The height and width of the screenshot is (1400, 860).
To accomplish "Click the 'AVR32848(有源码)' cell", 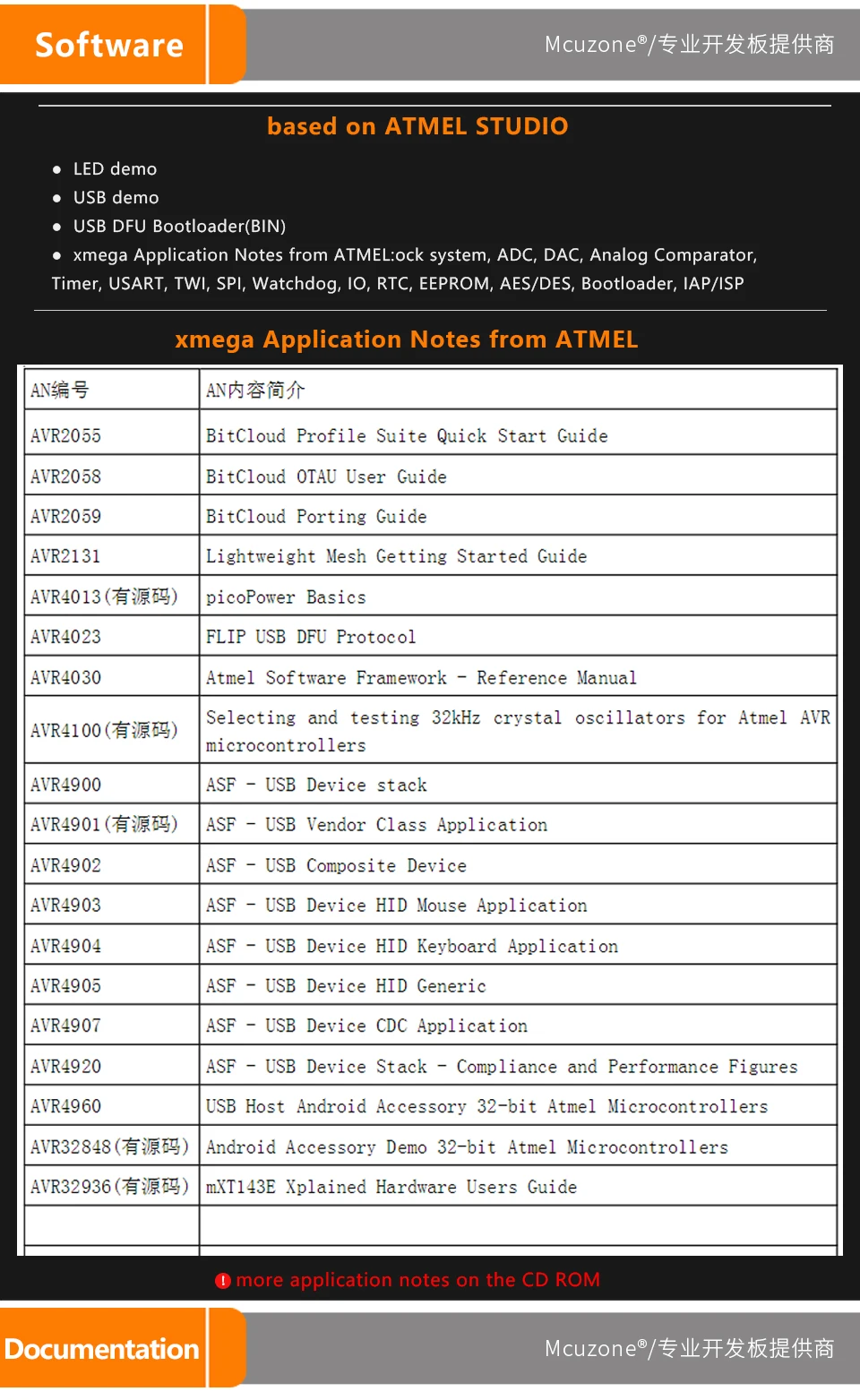I will 112,1146.
